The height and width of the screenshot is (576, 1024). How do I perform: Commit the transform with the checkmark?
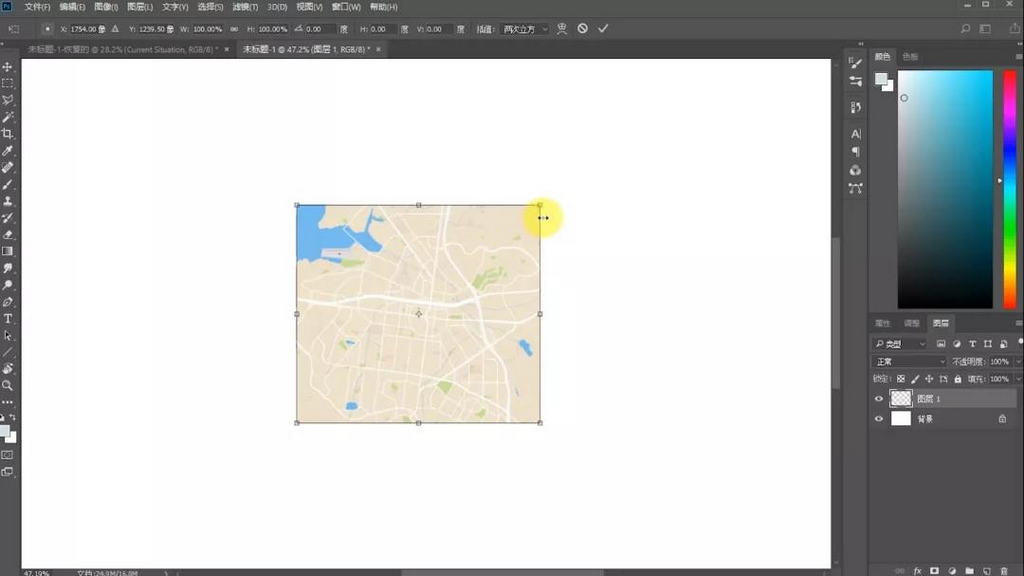pos(602,29)
